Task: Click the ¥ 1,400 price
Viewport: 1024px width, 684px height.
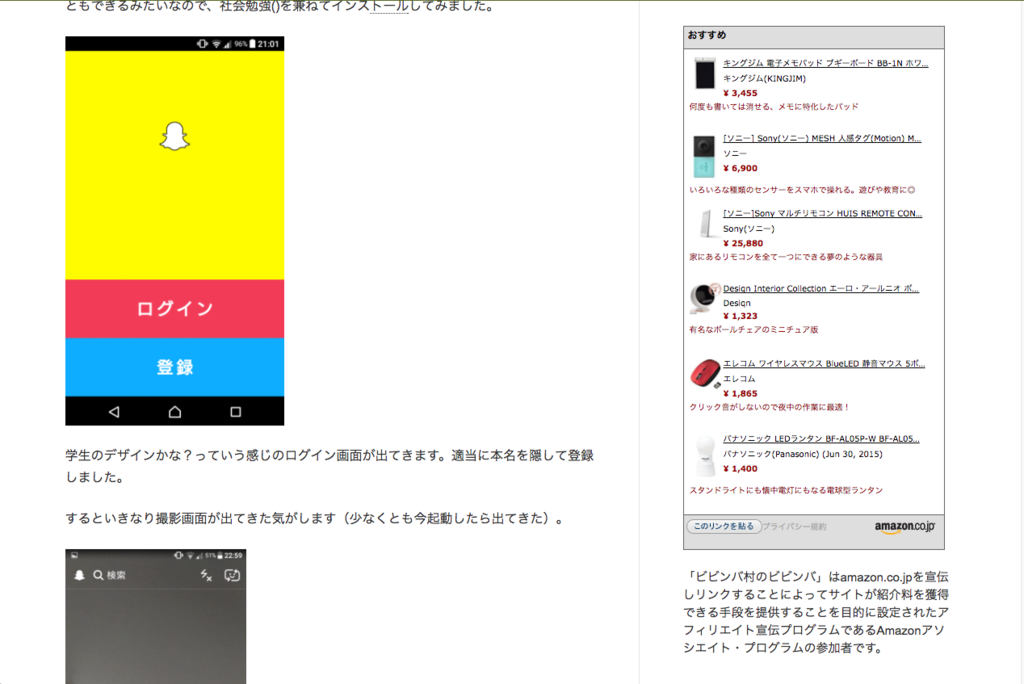Action: pyautogui.click(x=740, y=468)
